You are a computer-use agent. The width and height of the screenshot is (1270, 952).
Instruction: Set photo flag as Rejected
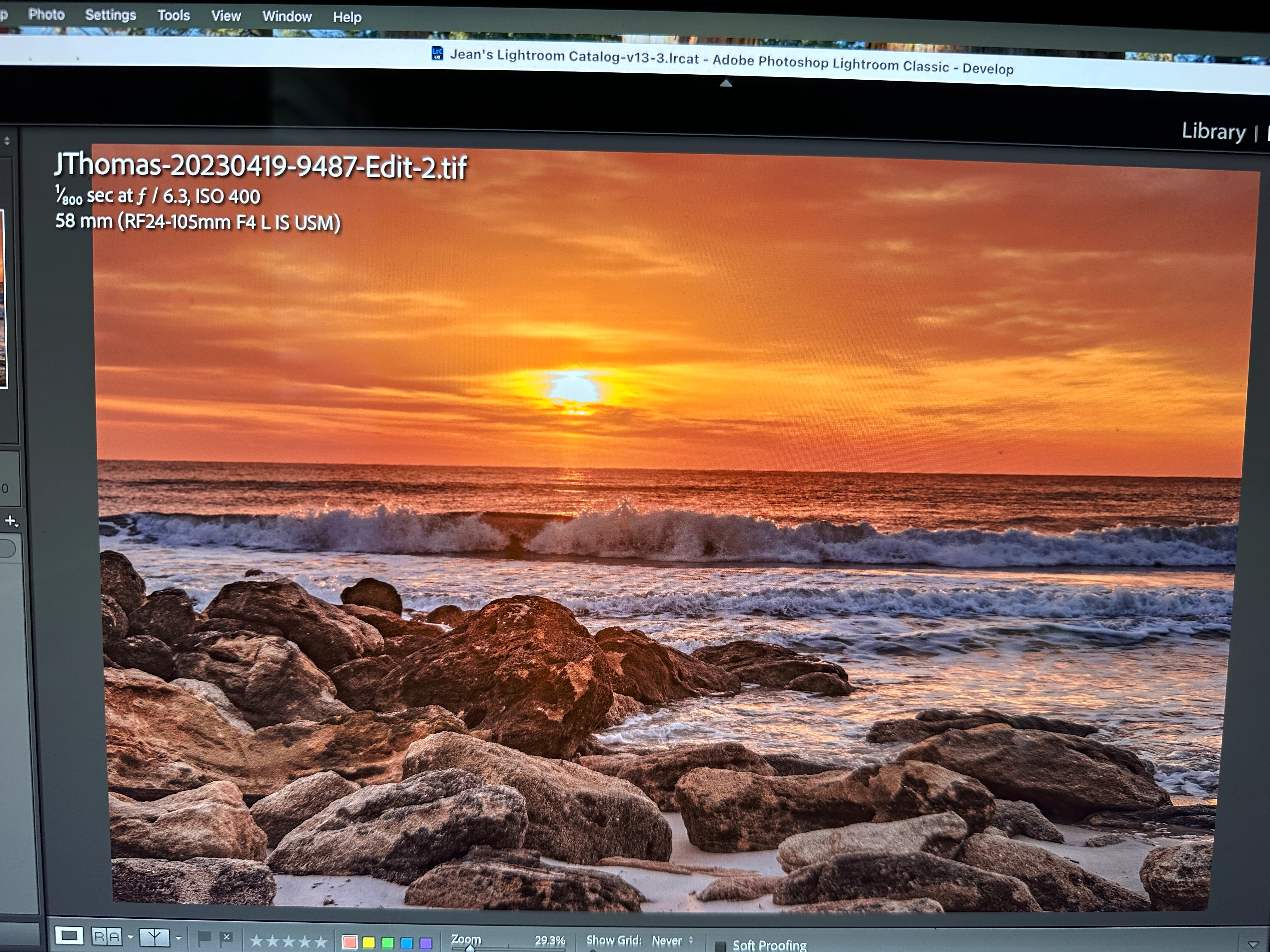click(x=226, y=938)
